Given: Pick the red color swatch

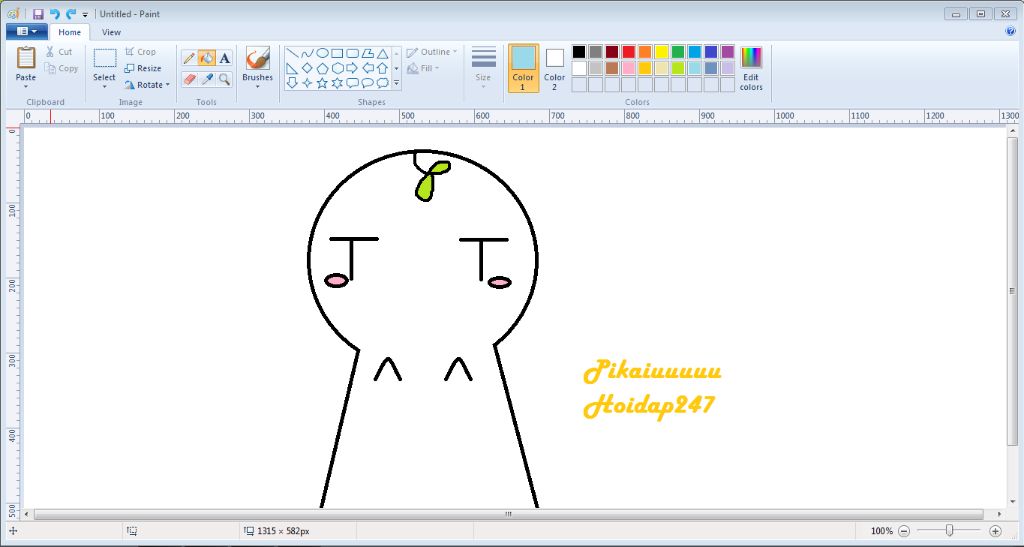Looking at the screenshot, I should [x=628, y=52].
